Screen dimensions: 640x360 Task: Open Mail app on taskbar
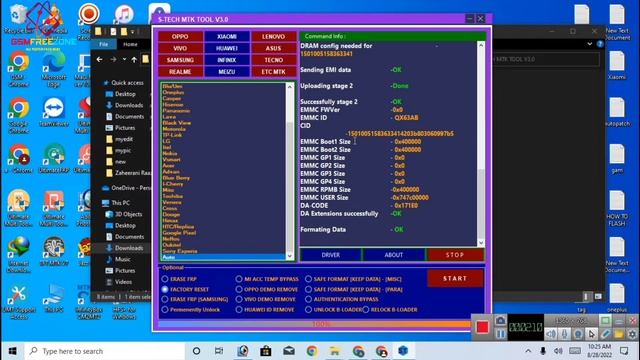pyautogui.click(x=289, y=351)
